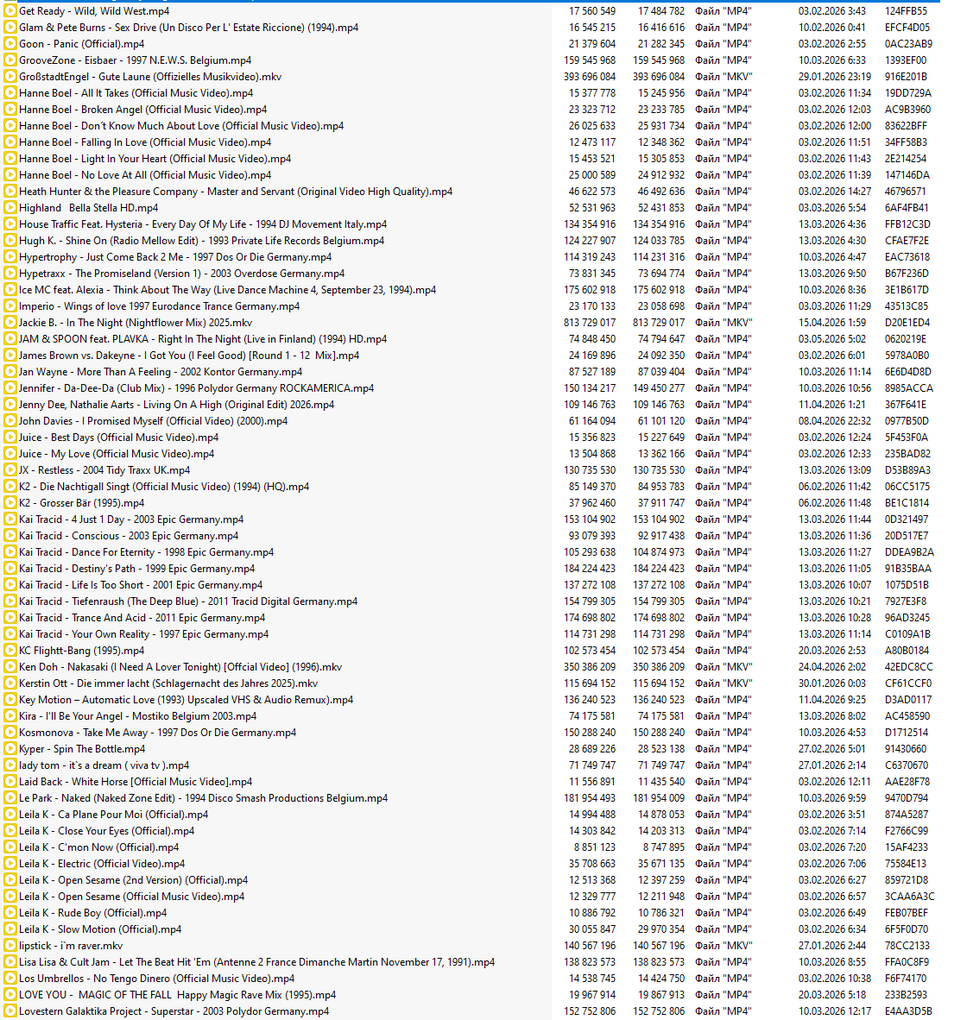Select Leila K - Ca Plane Pour Moi
Screen dimensions: 954x1020
(x=114, y=814)
